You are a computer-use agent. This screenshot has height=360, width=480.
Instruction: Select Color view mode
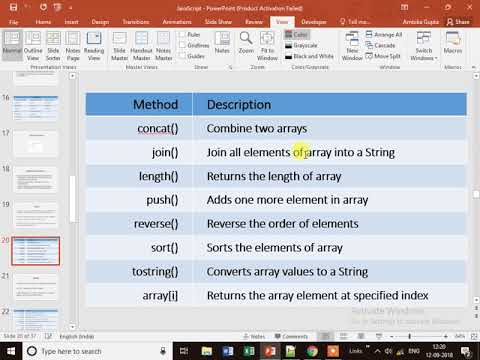296,34
